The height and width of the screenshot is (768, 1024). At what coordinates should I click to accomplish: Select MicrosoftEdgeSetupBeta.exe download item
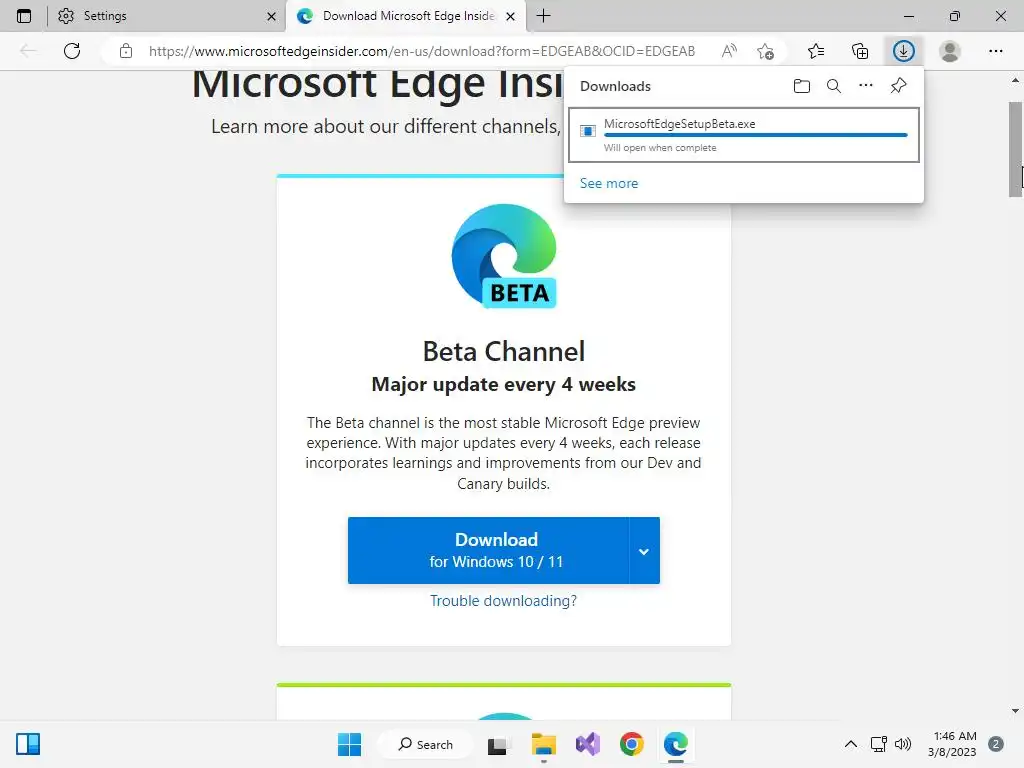coord(744,135)
